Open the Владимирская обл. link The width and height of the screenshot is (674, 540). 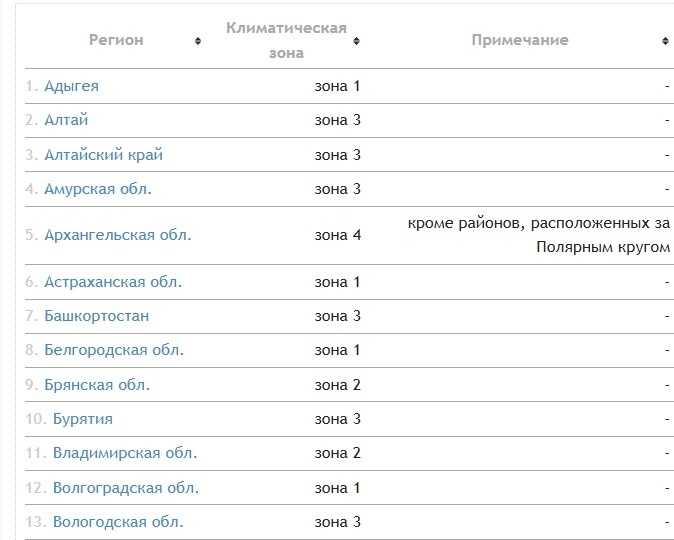(125, 453)
